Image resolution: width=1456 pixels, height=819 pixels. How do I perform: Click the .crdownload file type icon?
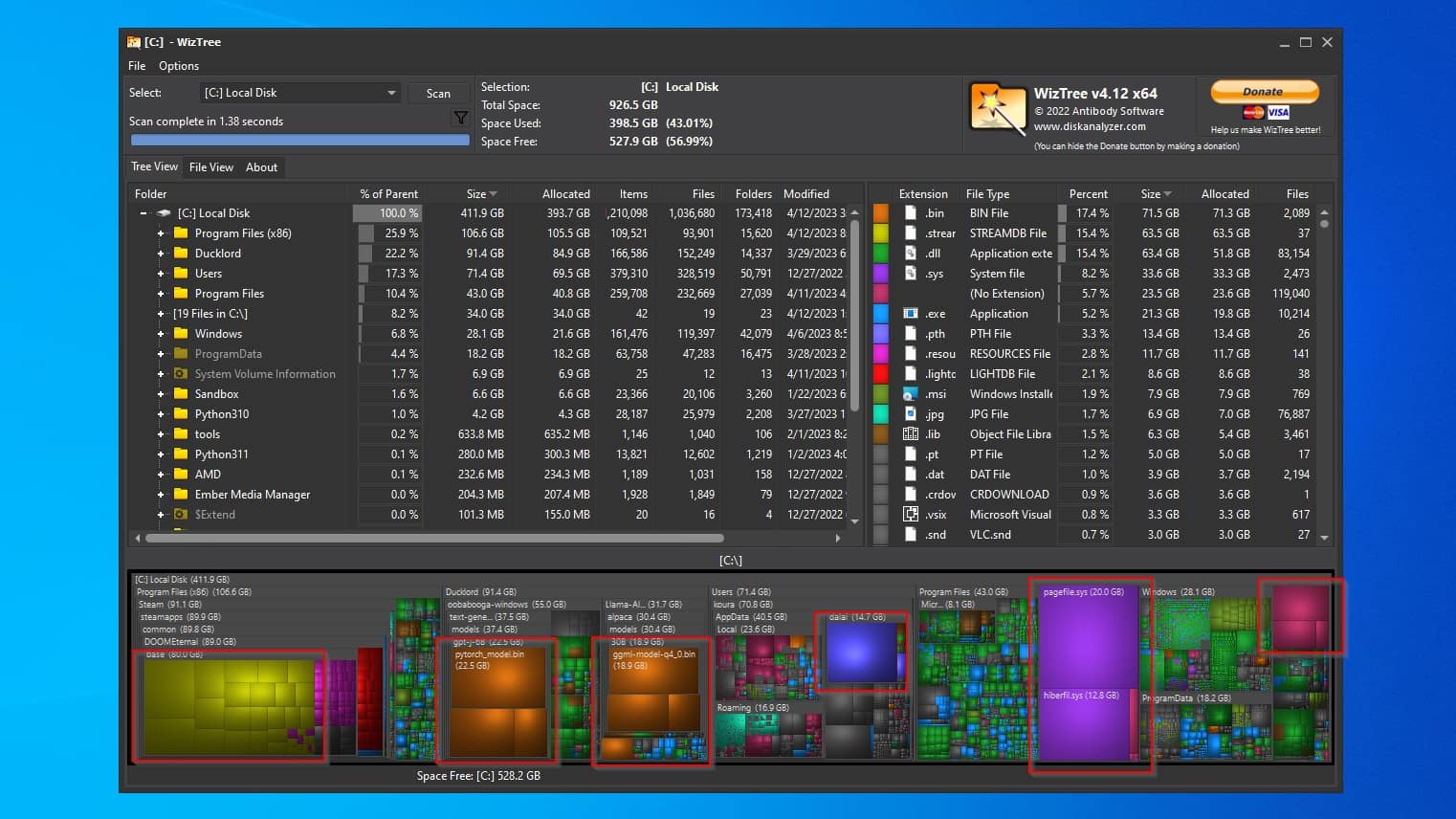click(911, 494)
